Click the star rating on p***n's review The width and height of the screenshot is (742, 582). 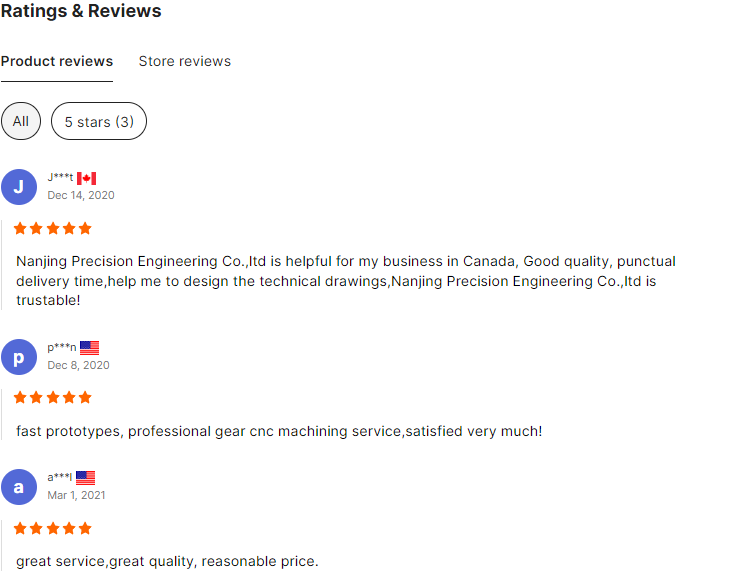[53, 397]
